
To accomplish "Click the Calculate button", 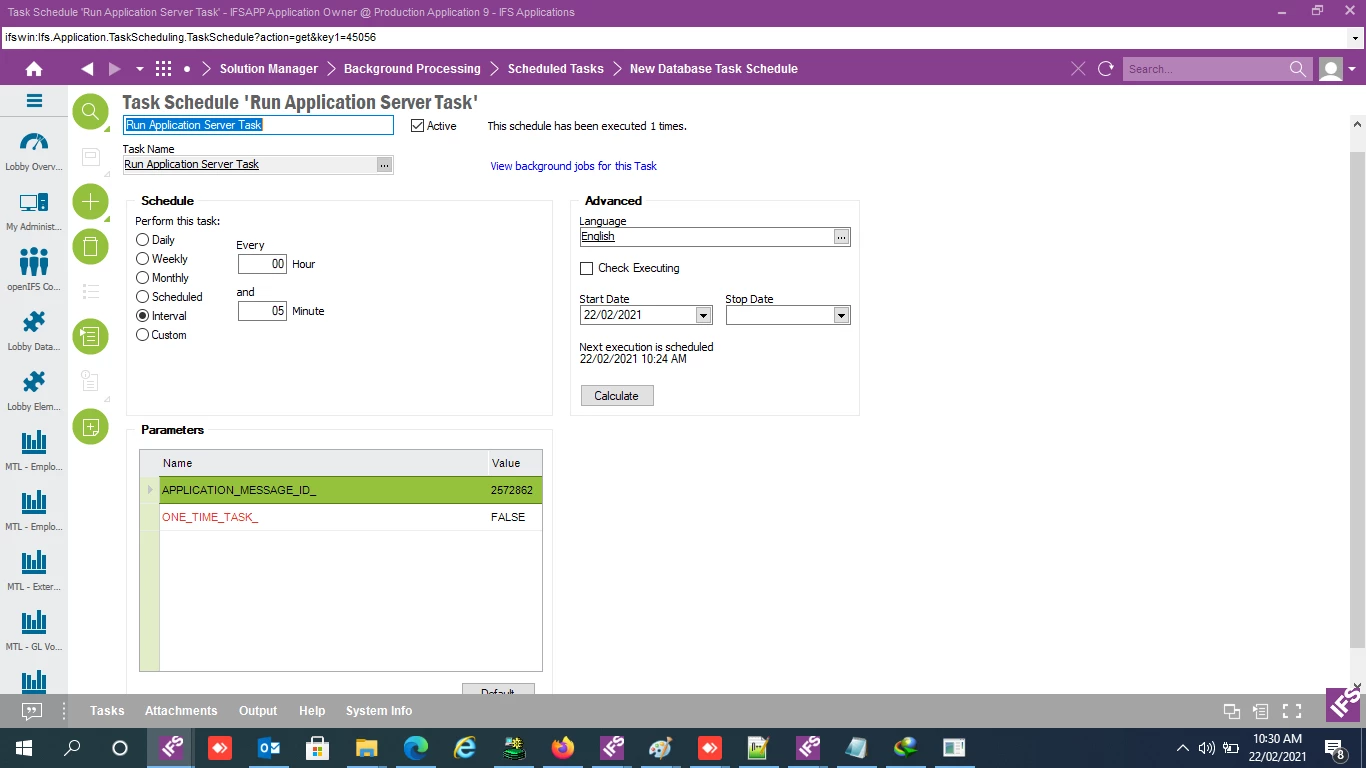I will [x=617, y=396].
